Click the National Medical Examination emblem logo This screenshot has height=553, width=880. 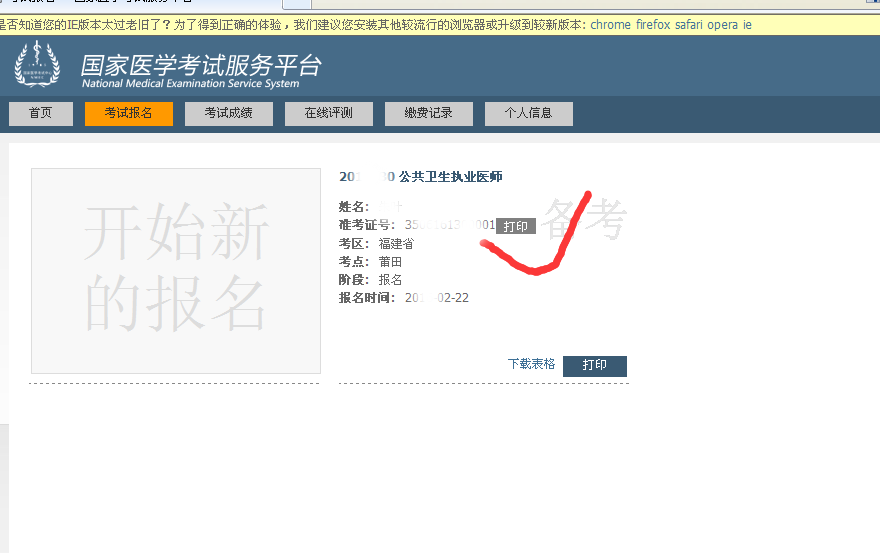pyautogui.click(x=37, y=65)
